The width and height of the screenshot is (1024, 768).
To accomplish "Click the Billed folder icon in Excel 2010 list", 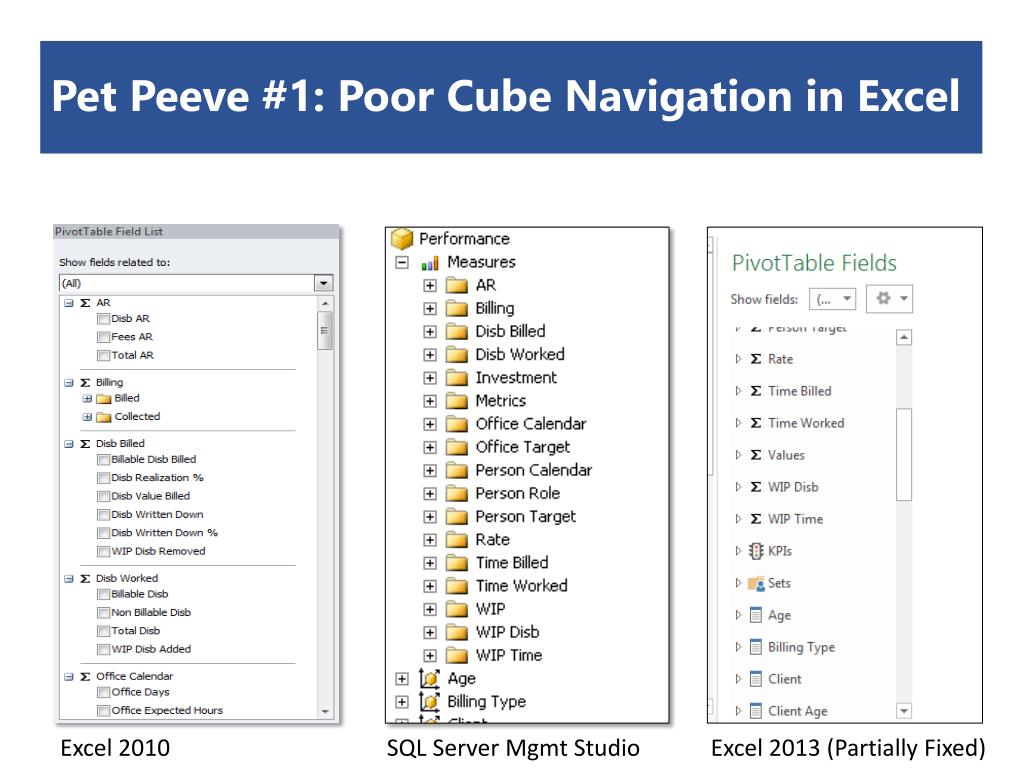I will click(x=104, y=399).
